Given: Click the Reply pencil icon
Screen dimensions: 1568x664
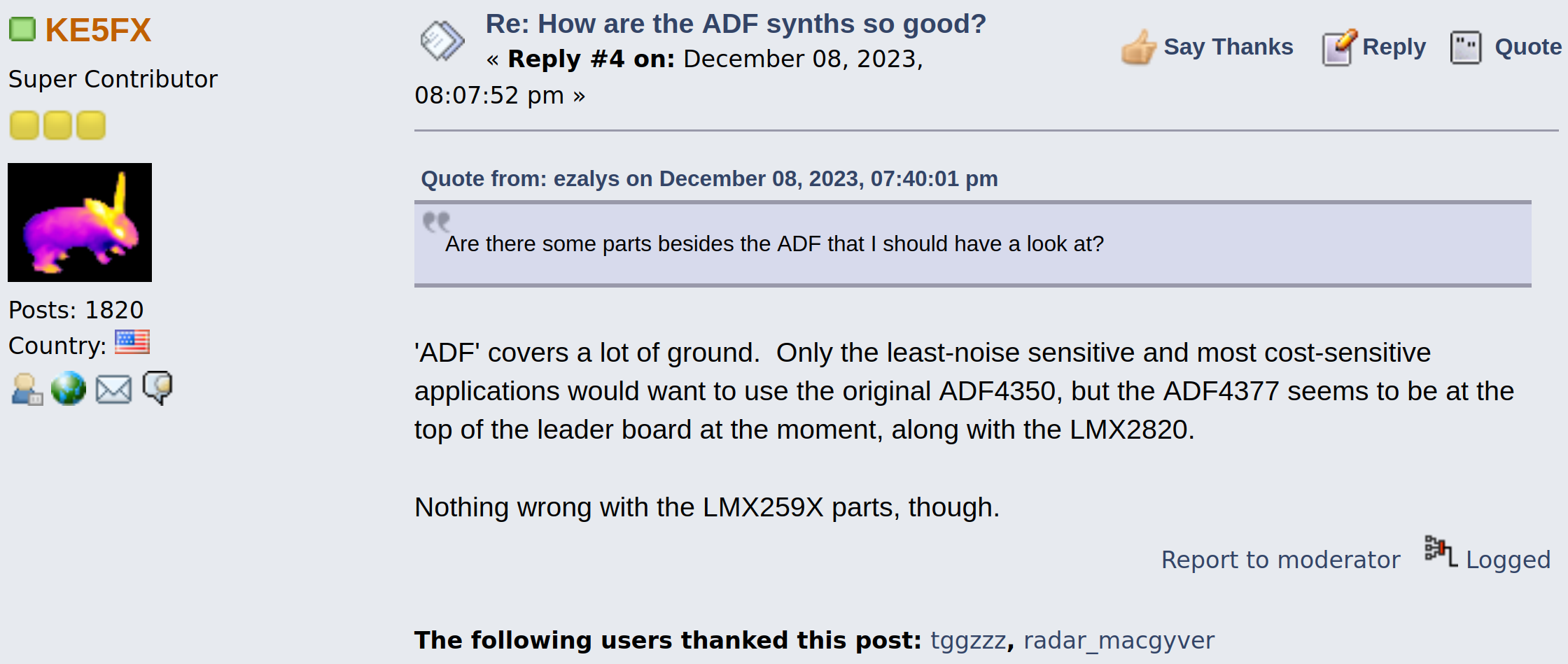Looking at the screenshot, I should click(1339, 47).
